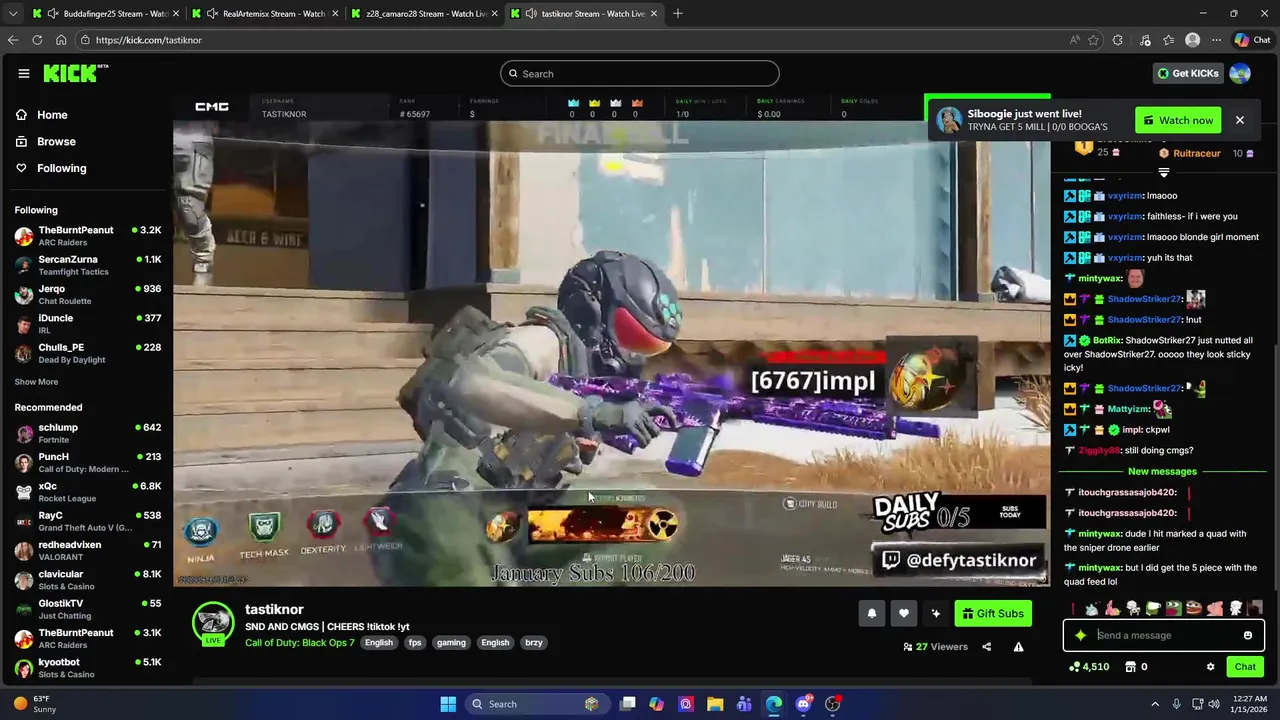Open Browse in sidebar
Screen dimensions: 1280x720
pyautogui.click(x=56, y=142)
